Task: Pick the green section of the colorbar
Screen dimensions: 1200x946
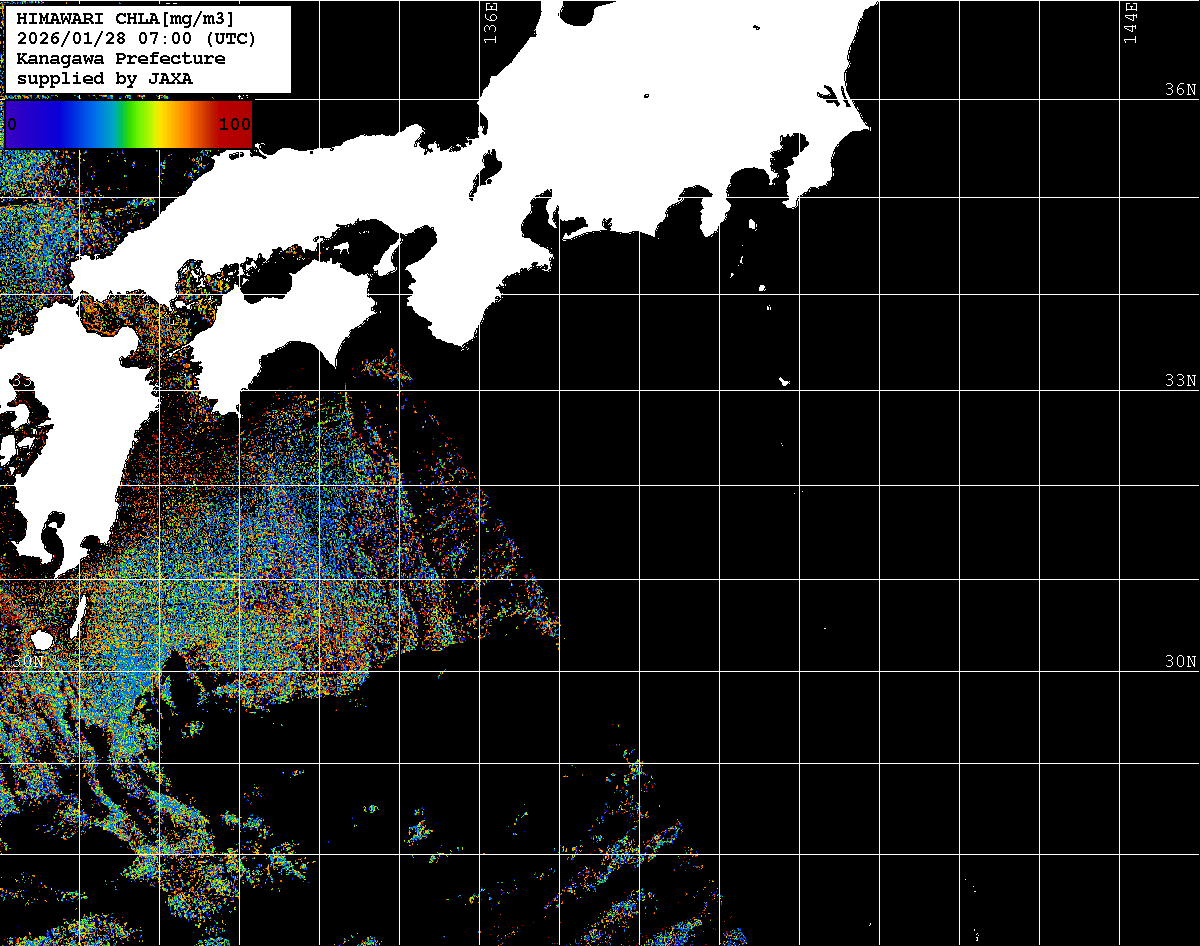Action: (130, 124)
